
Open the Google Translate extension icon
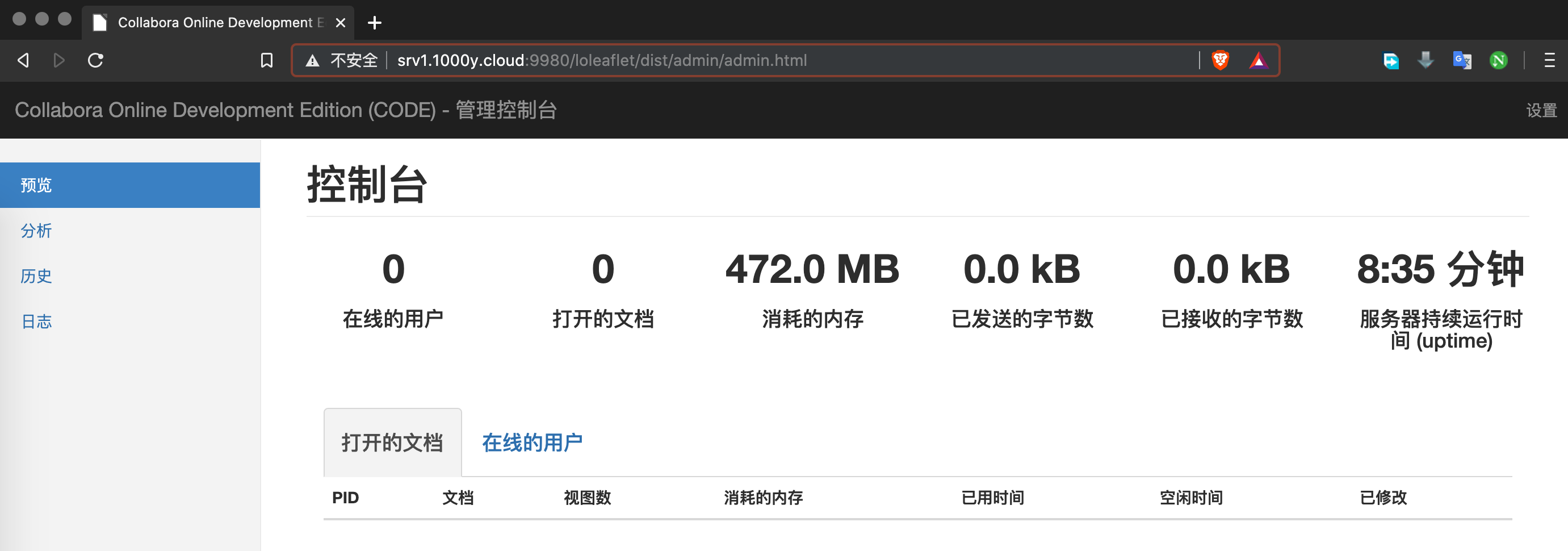(1462, 60)
